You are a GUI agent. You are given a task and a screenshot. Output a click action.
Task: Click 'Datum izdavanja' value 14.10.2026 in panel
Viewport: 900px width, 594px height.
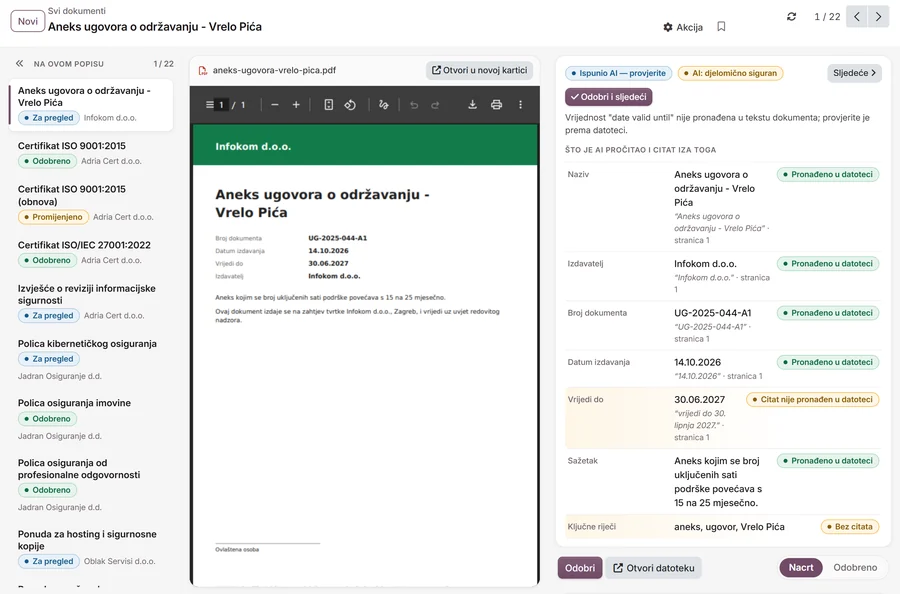click(697, 362)
